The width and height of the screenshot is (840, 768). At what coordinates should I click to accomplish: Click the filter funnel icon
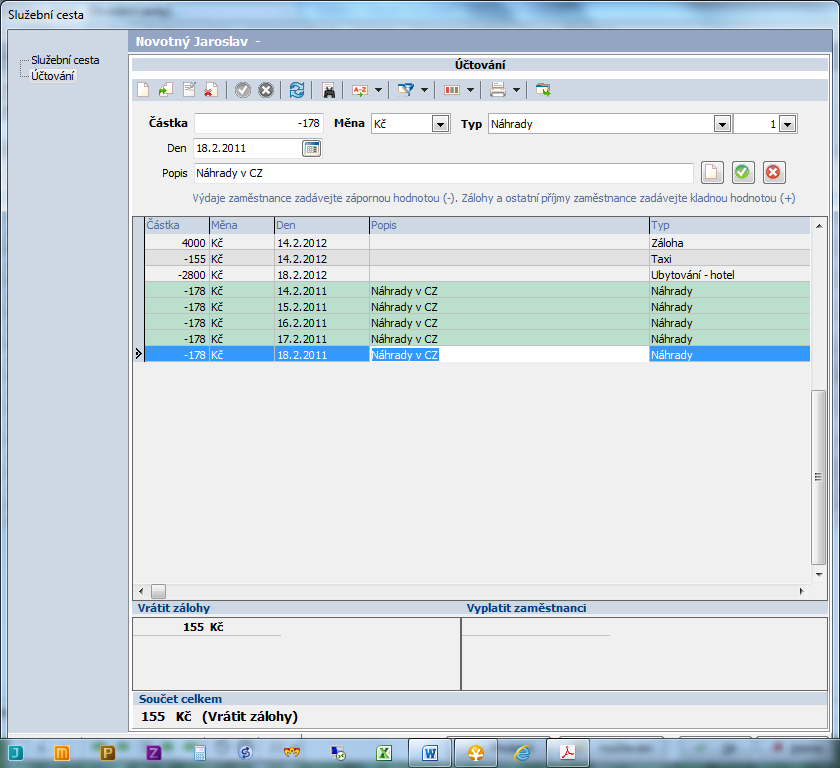click(406, 90)
